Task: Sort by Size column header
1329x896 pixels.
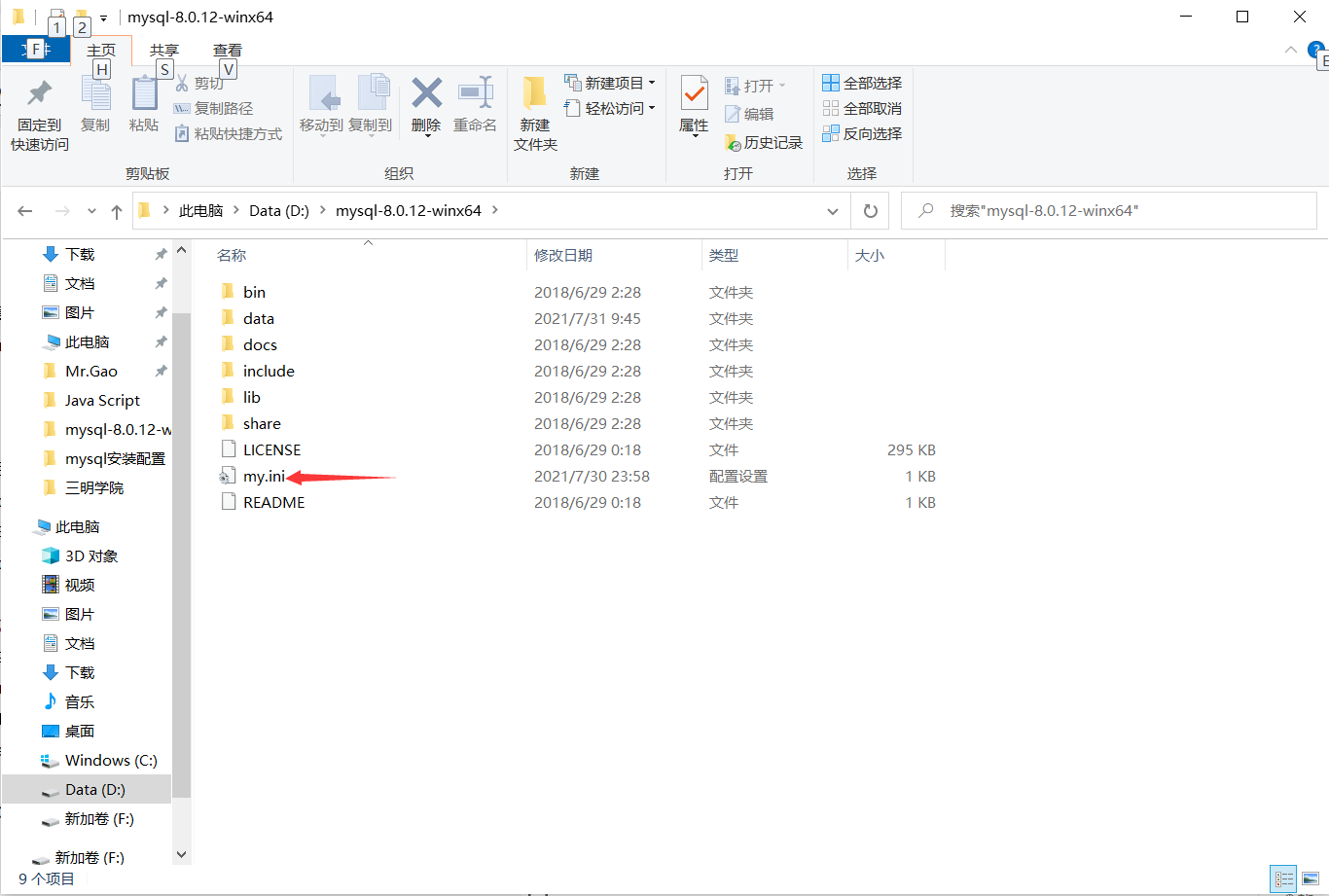Action: [x=870, y=256]
